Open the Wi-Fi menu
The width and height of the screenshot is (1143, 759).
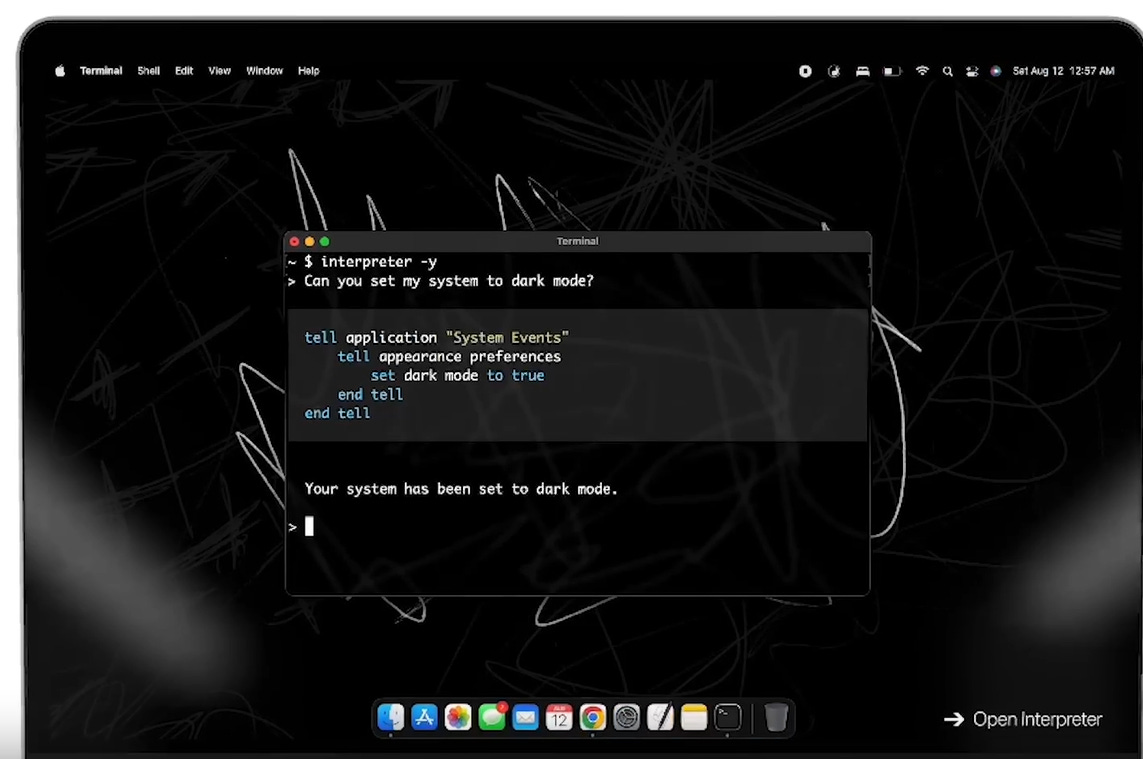click(x=922, y=71)
